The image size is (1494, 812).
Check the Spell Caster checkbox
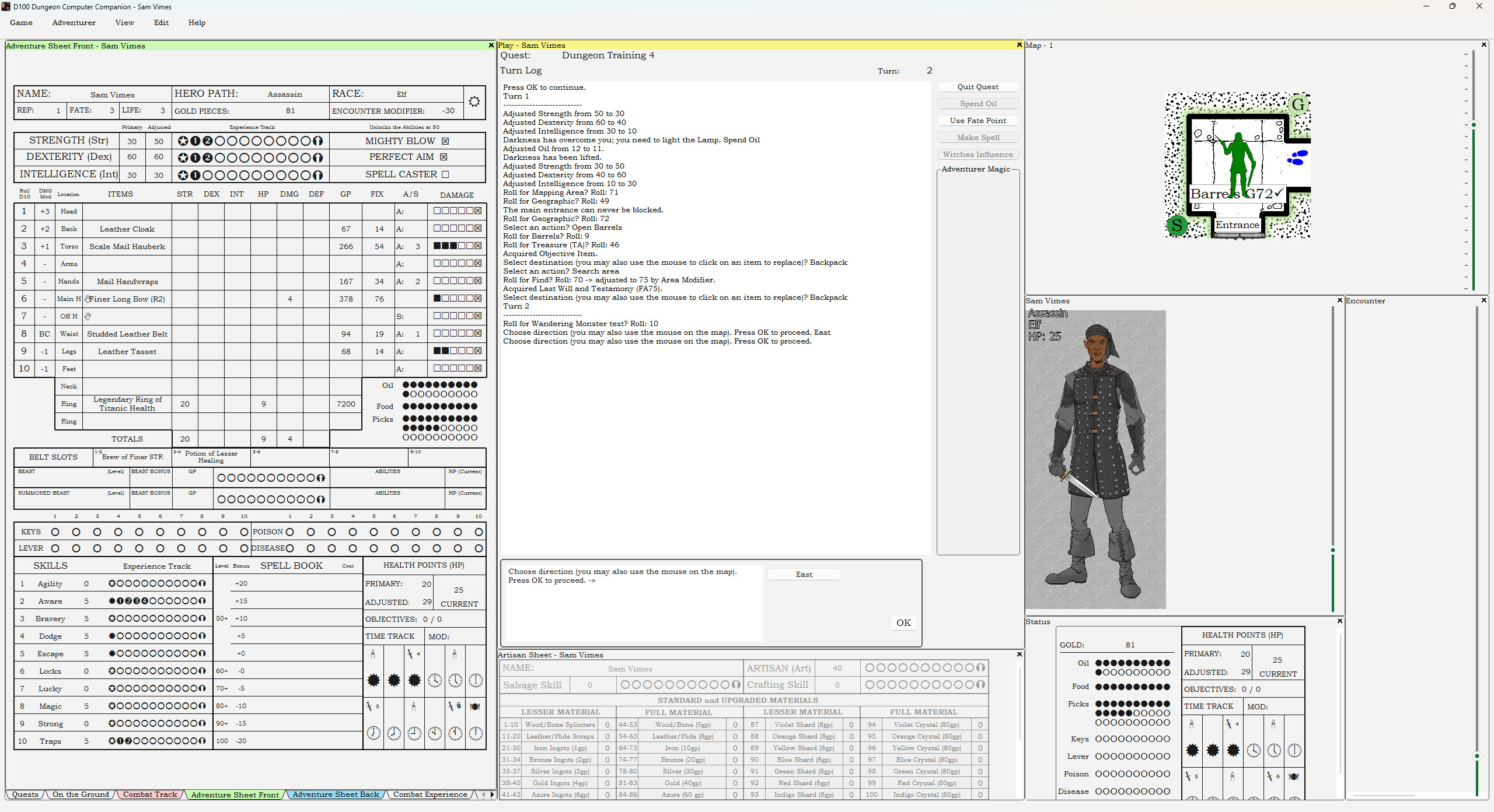pos(444,174)
